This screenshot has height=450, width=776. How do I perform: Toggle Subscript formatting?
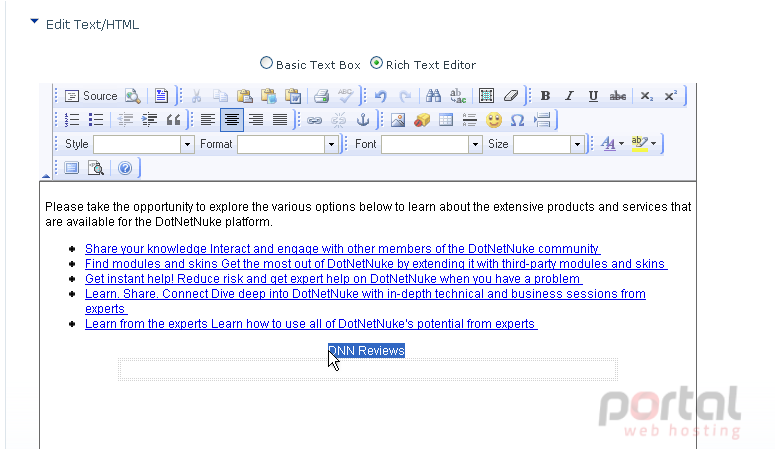[646, 96]
